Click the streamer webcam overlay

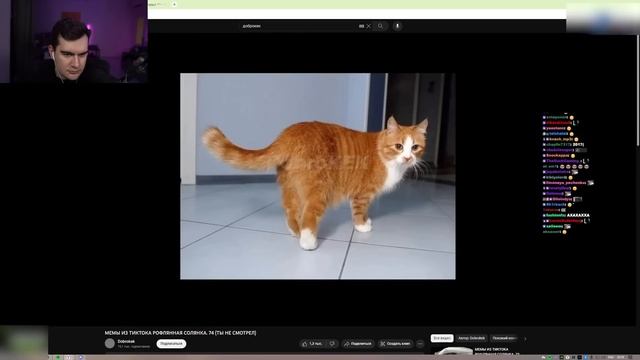(74, 41)
